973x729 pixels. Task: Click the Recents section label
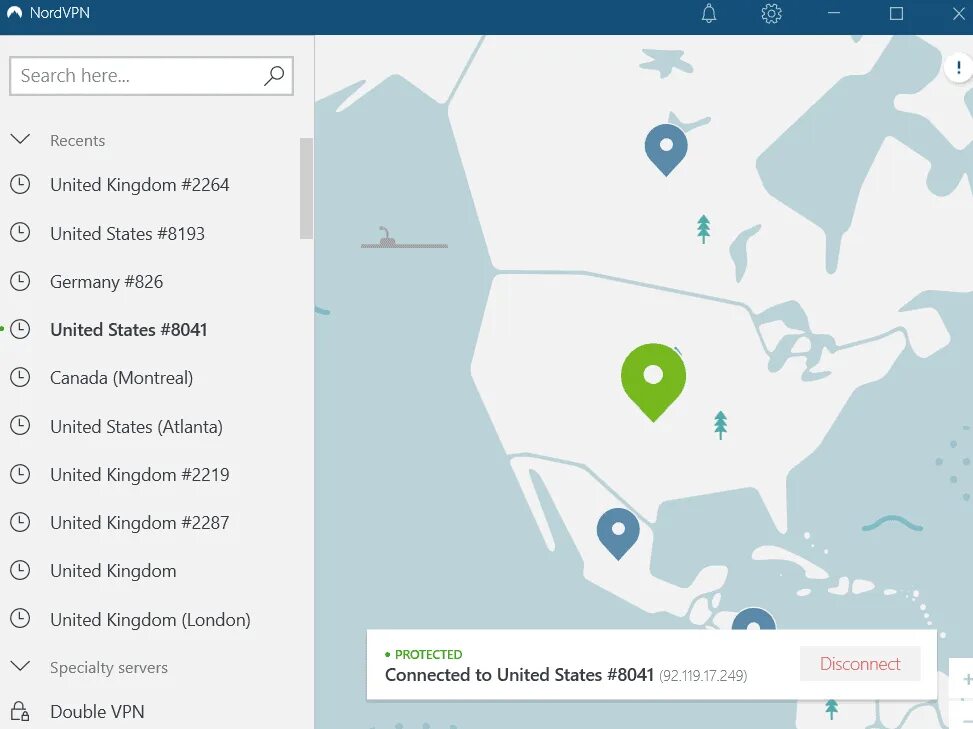[x=78, y=141]
